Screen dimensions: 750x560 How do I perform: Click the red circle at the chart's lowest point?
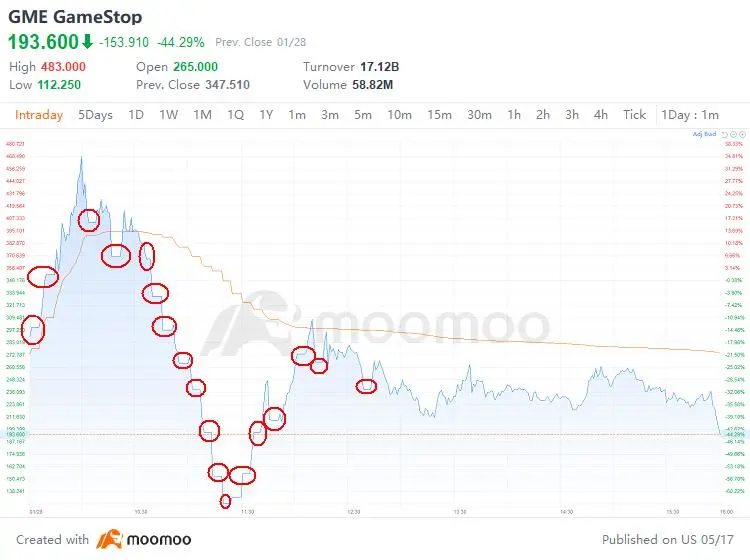click(x=225, y=501)
